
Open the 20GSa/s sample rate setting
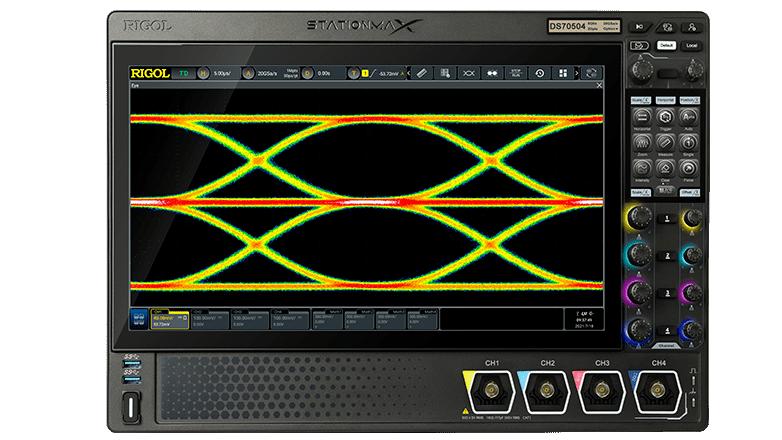point(267,73)
